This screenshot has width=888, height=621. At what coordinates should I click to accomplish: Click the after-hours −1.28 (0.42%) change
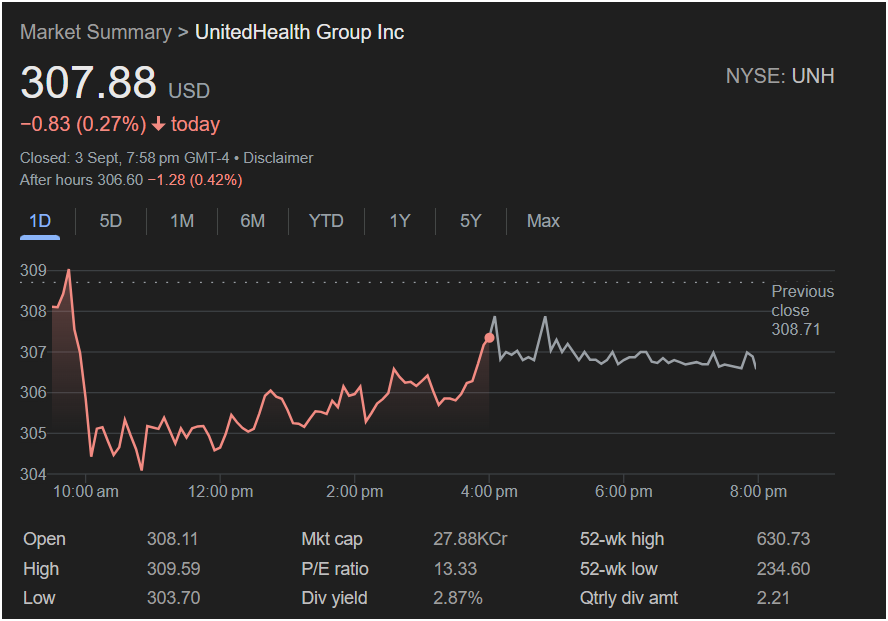[x=195, y=180]
